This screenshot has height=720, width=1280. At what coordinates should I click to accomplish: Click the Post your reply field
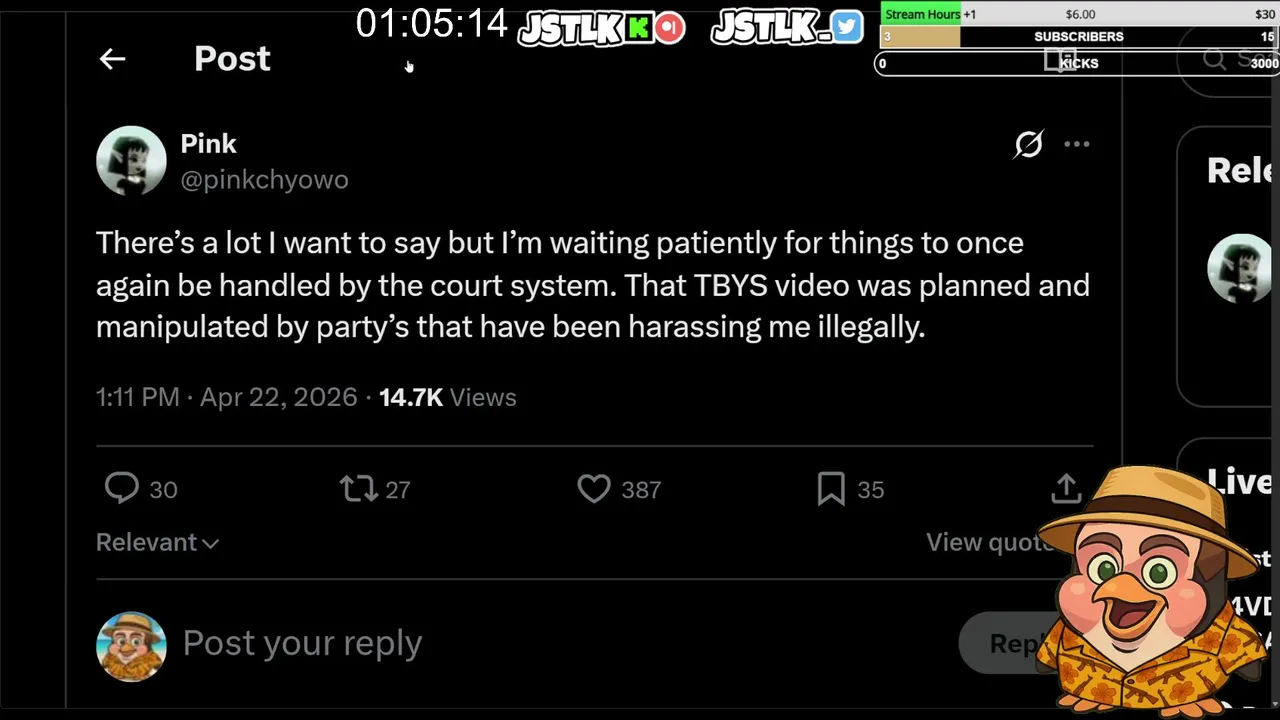302,643
